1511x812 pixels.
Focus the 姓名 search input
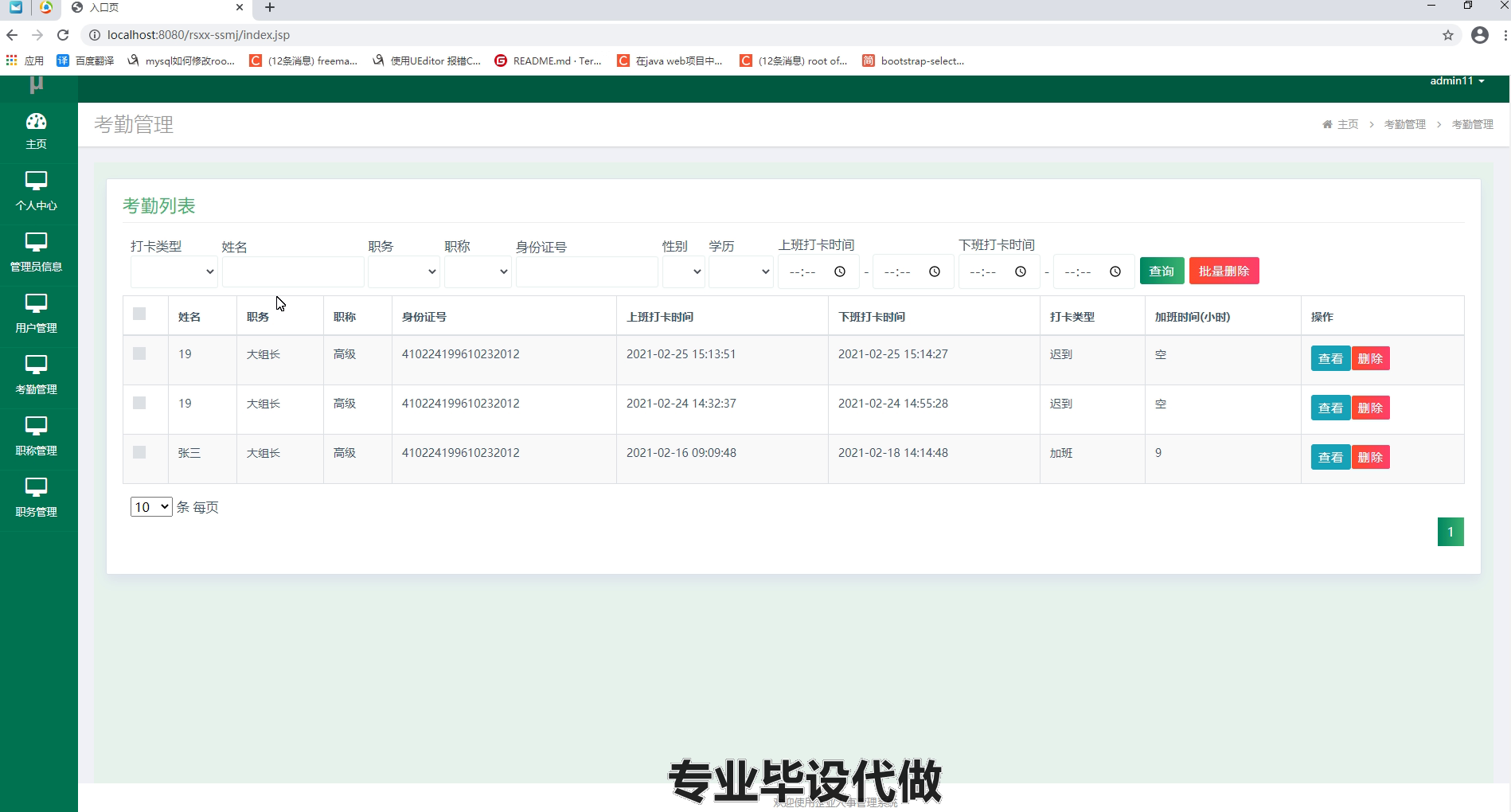point(293,271)
